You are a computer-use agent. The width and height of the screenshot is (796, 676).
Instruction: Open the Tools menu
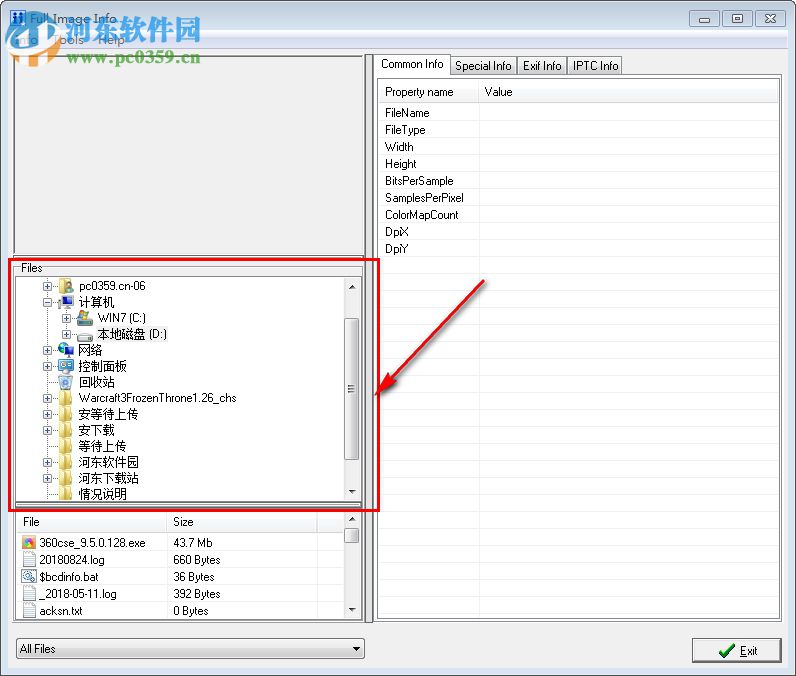pyautogui.click(x=69, y=40)
